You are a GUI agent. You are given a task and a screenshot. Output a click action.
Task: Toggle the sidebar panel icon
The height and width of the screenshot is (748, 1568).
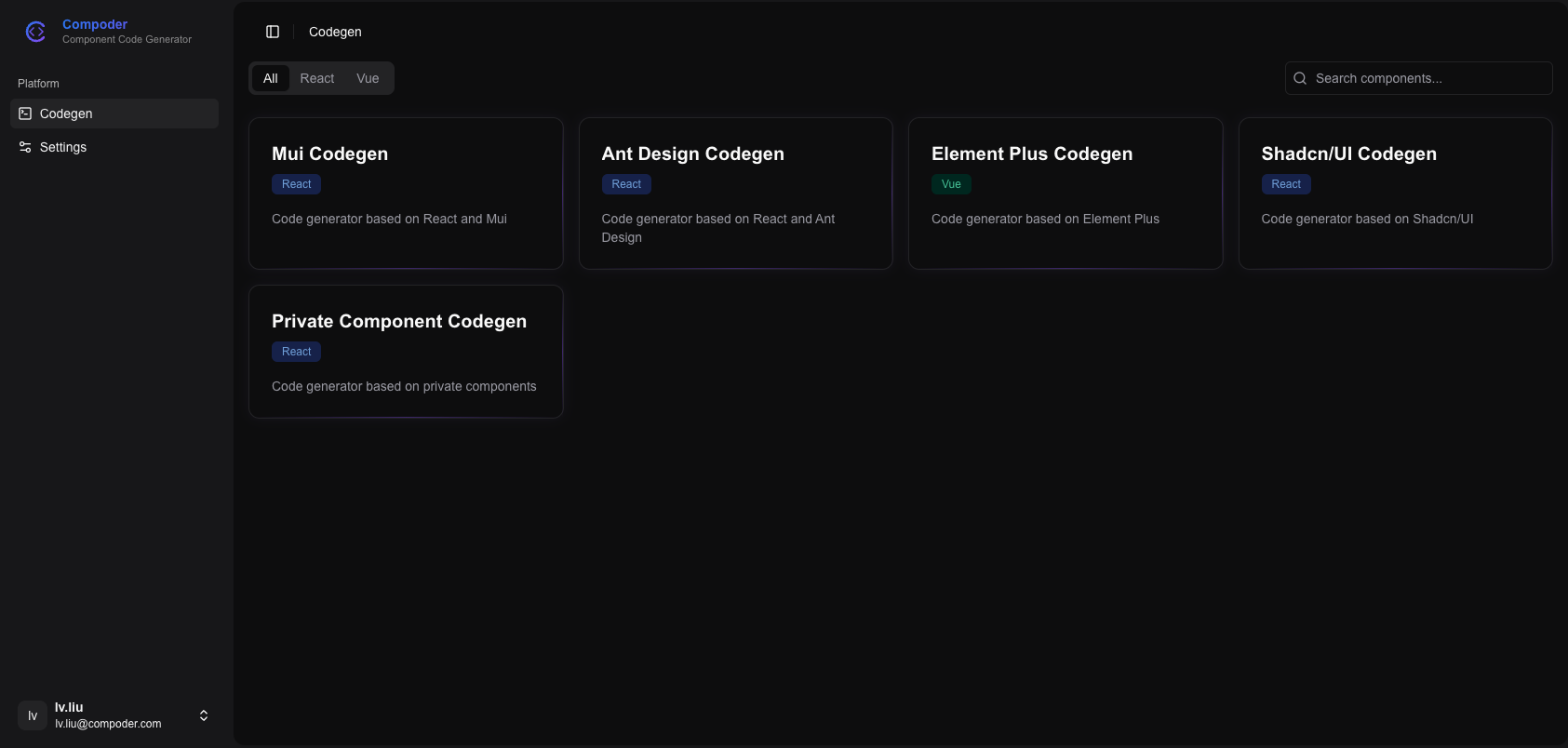pos(273,32)
